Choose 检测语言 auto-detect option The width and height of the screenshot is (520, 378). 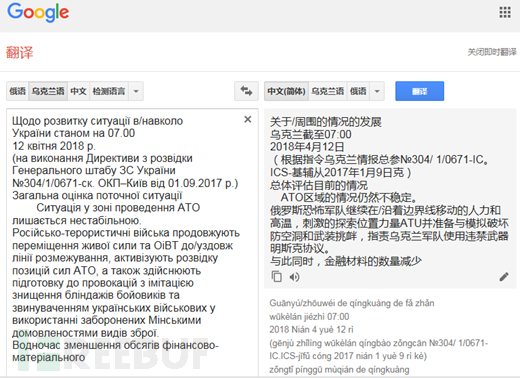click(109, 91)
